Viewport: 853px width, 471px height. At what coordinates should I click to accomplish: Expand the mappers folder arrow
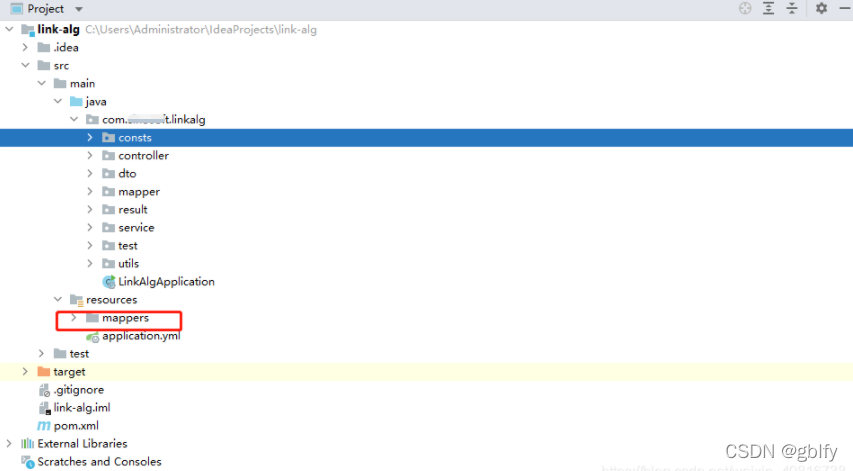74,318
